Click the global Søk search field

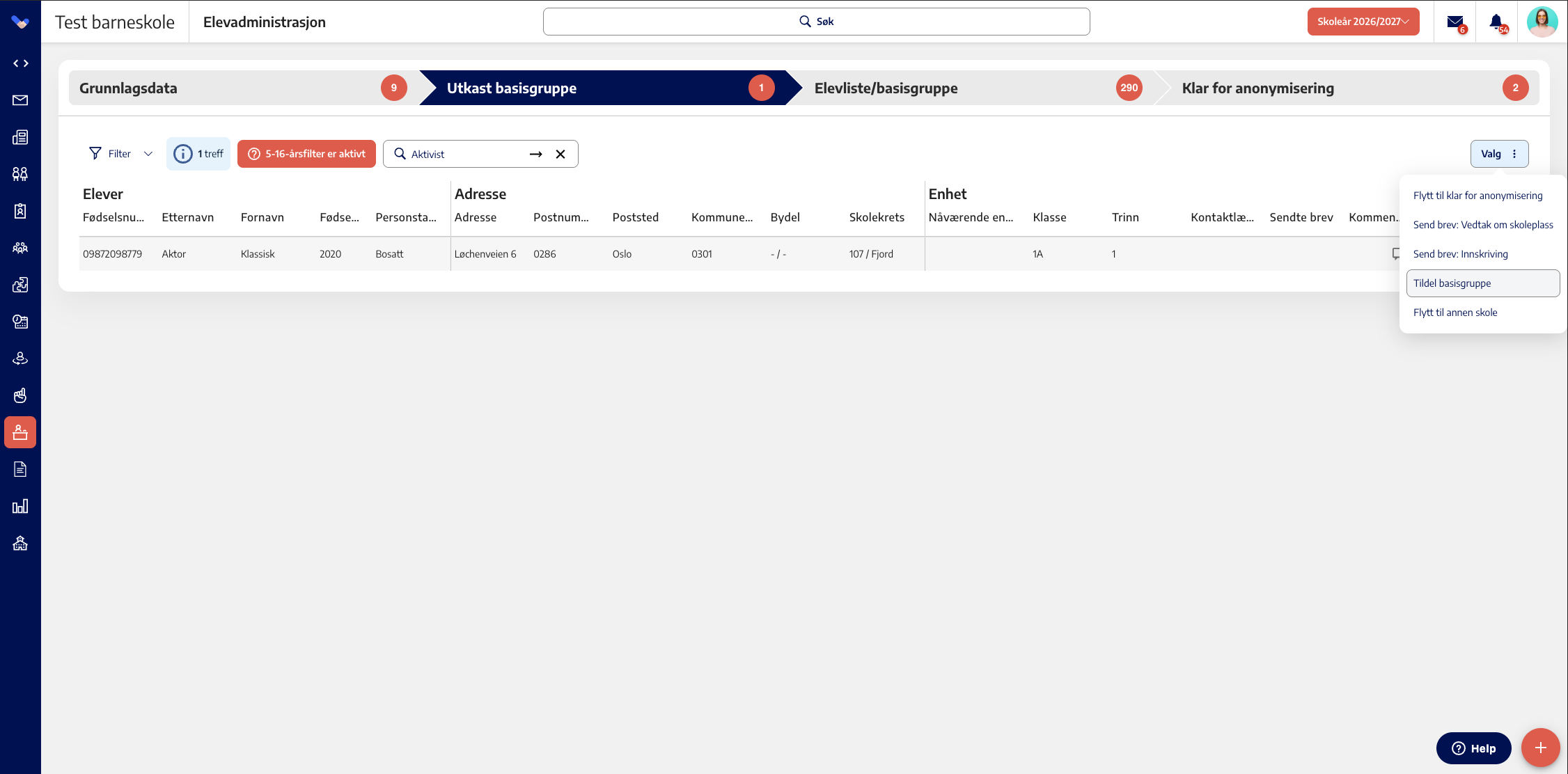pos(816,22)
